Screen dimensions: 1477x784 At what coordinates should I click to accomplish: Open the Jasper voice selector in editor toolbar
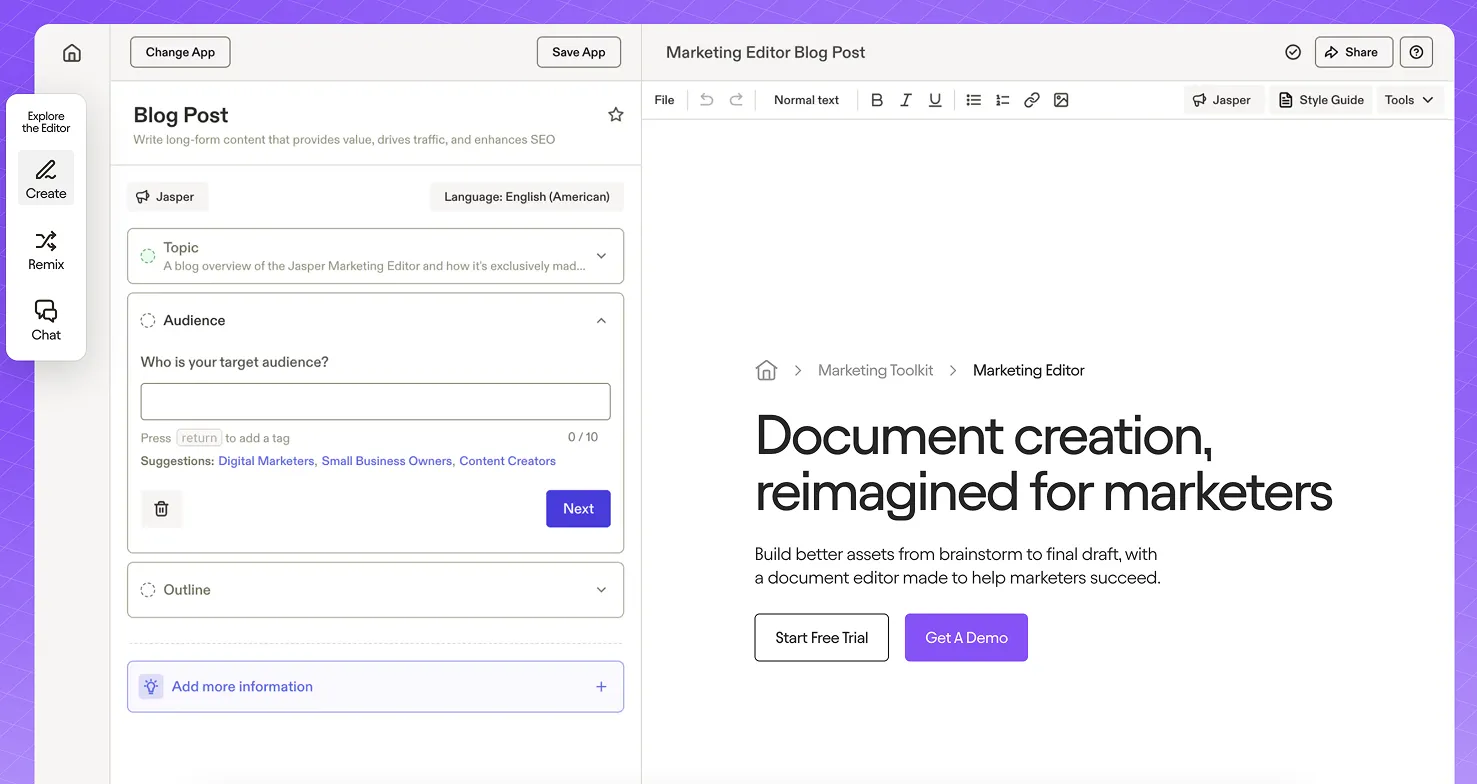1222,100
